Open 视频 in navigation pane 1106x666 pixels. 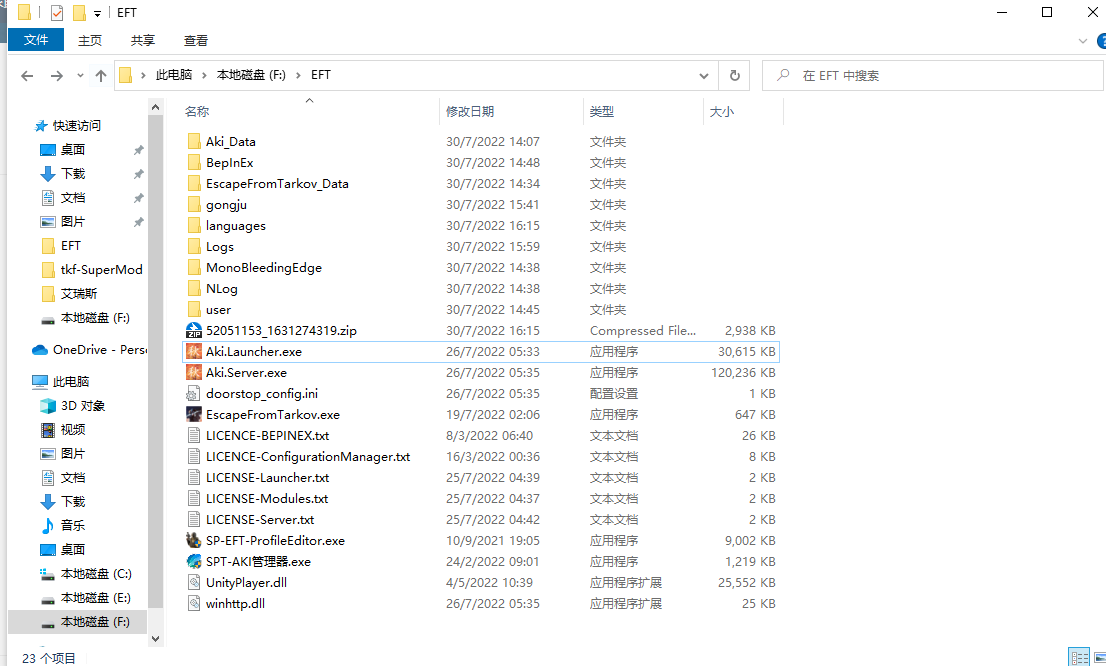pos(73,430)
